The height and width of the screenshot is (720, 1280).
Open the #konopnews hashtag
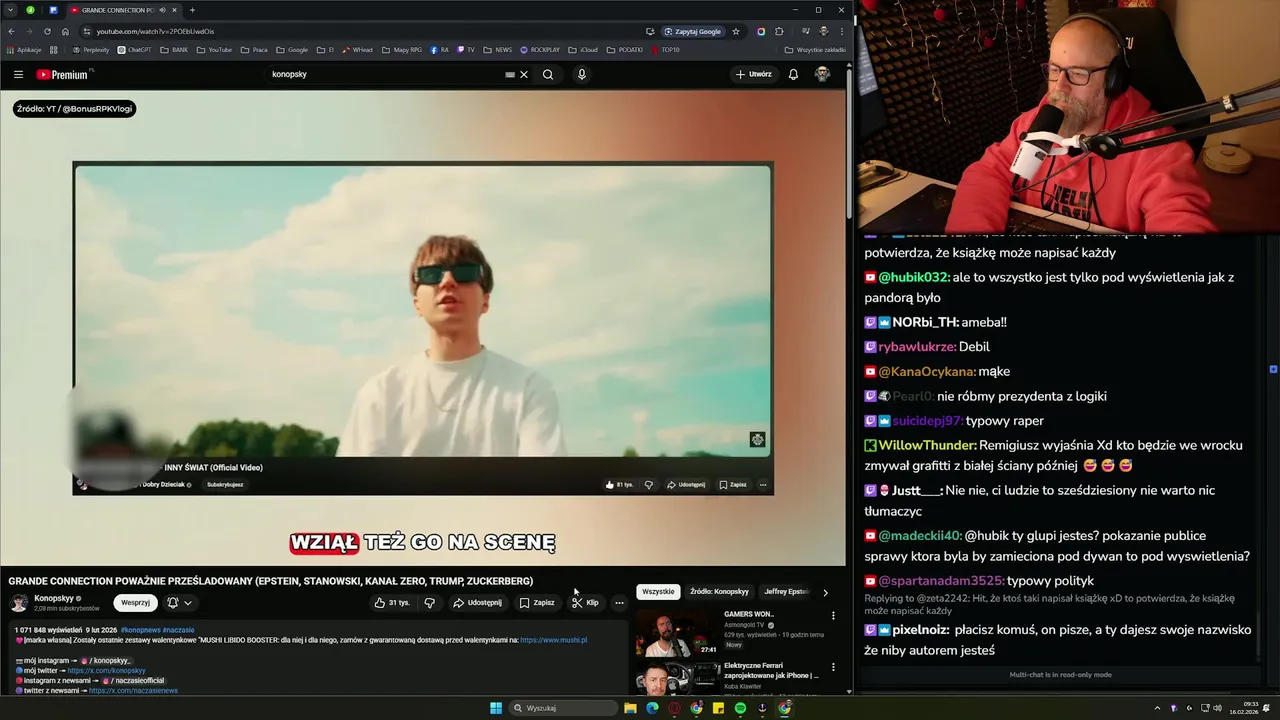click(x=140, y=630)
